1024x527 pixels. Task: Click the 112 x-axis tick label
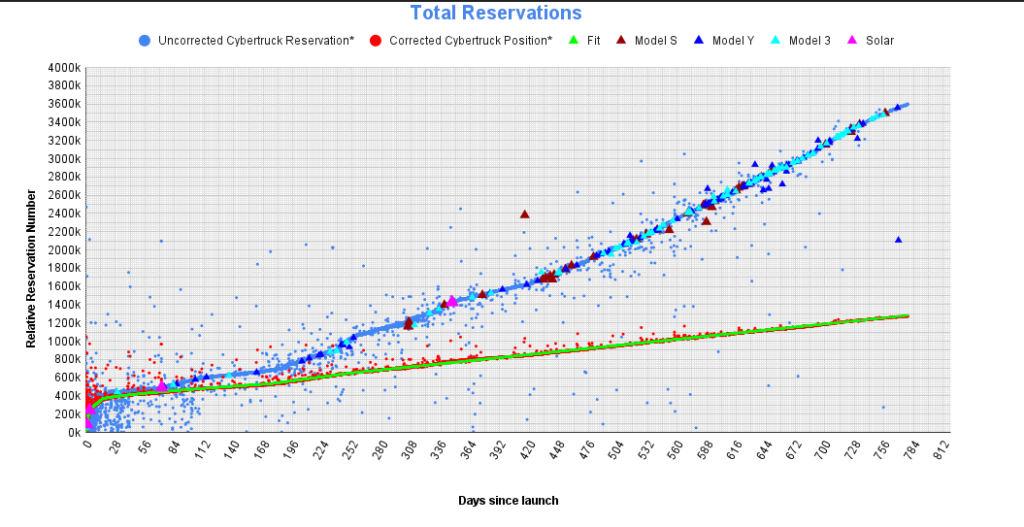(203, 449)
